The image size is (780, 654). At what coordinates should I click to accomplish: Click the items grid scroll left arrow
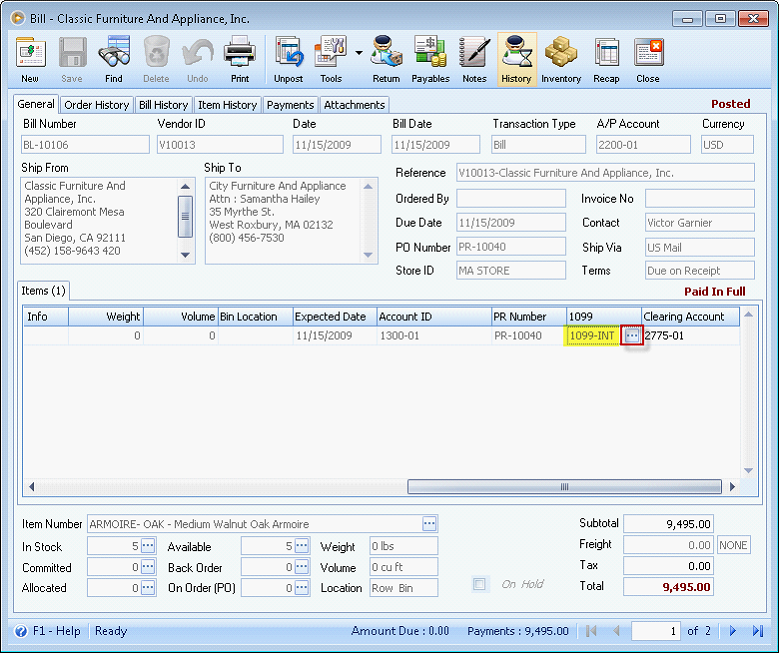(x=31, y=486)
